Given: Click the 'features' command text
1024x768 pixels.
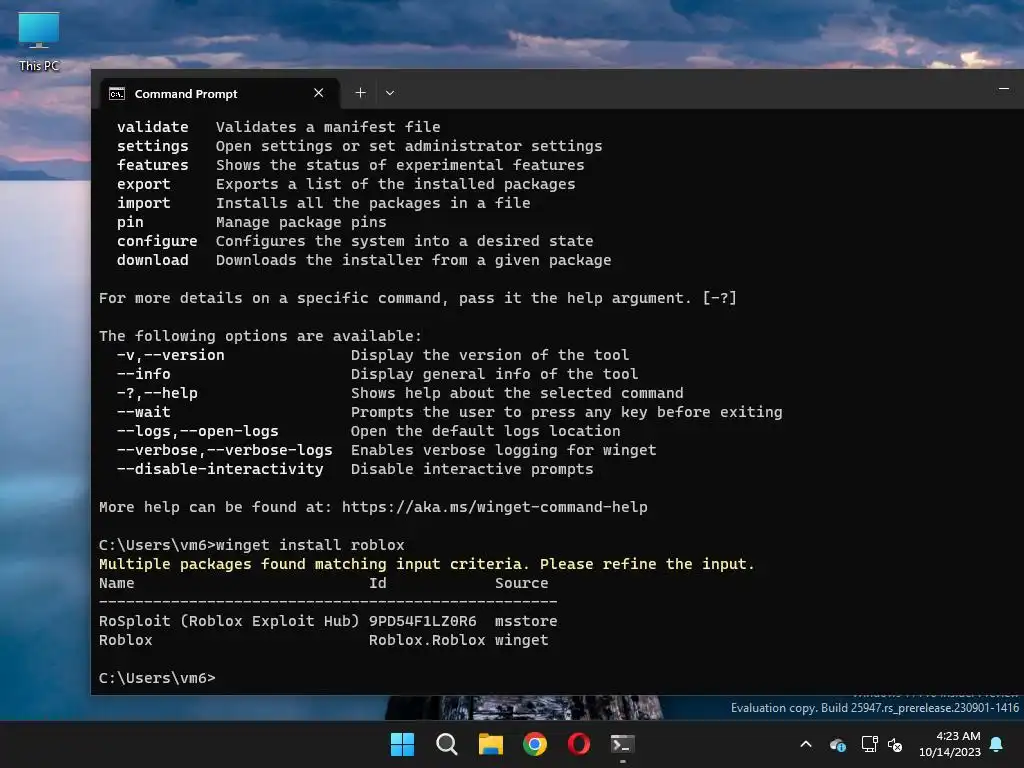Looking at the screenshot, I should click(x=153, y=165).
